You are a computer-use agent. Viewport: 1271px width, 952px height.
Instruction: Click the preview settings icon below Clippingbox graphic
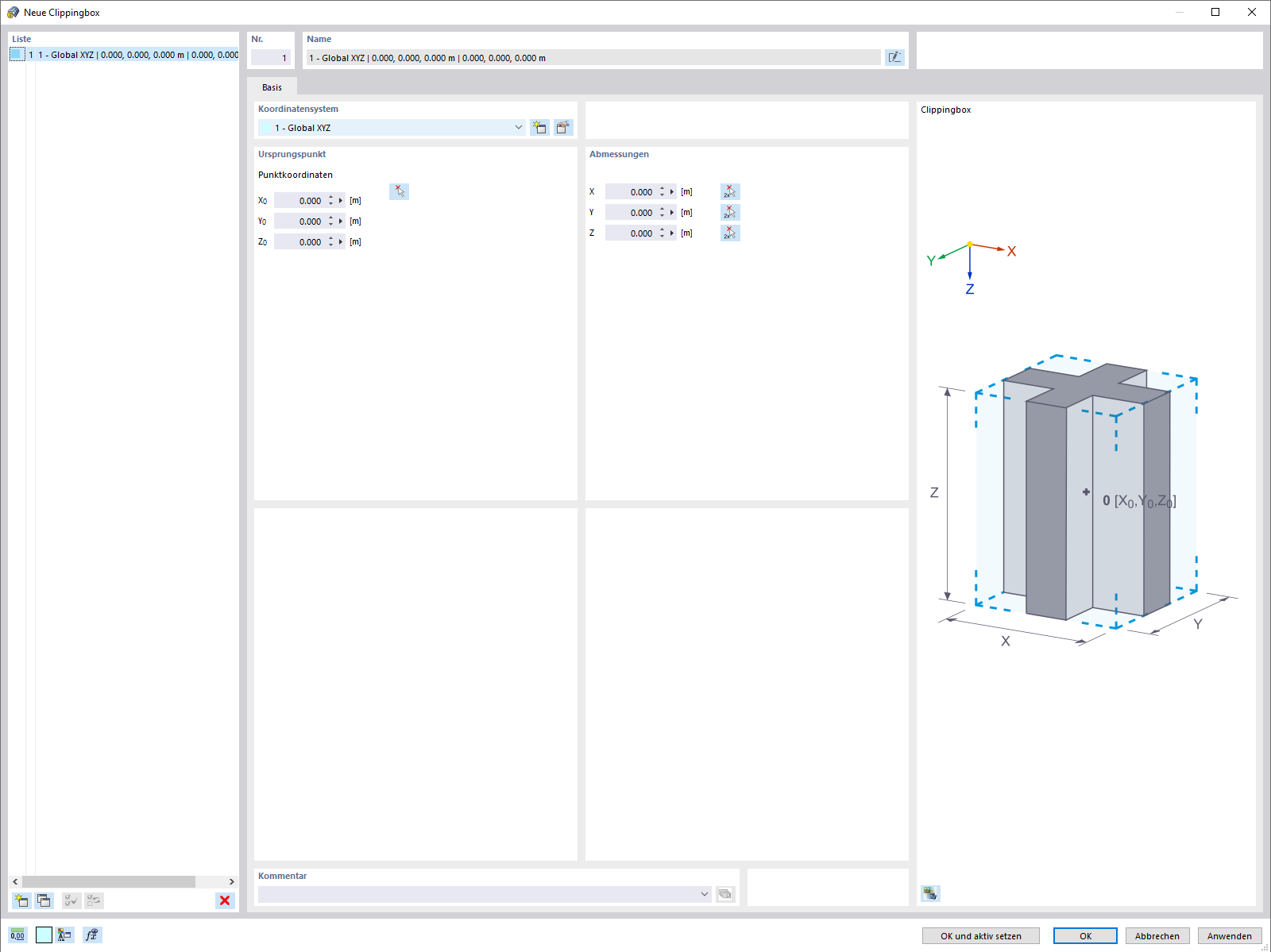pos(930,893)
